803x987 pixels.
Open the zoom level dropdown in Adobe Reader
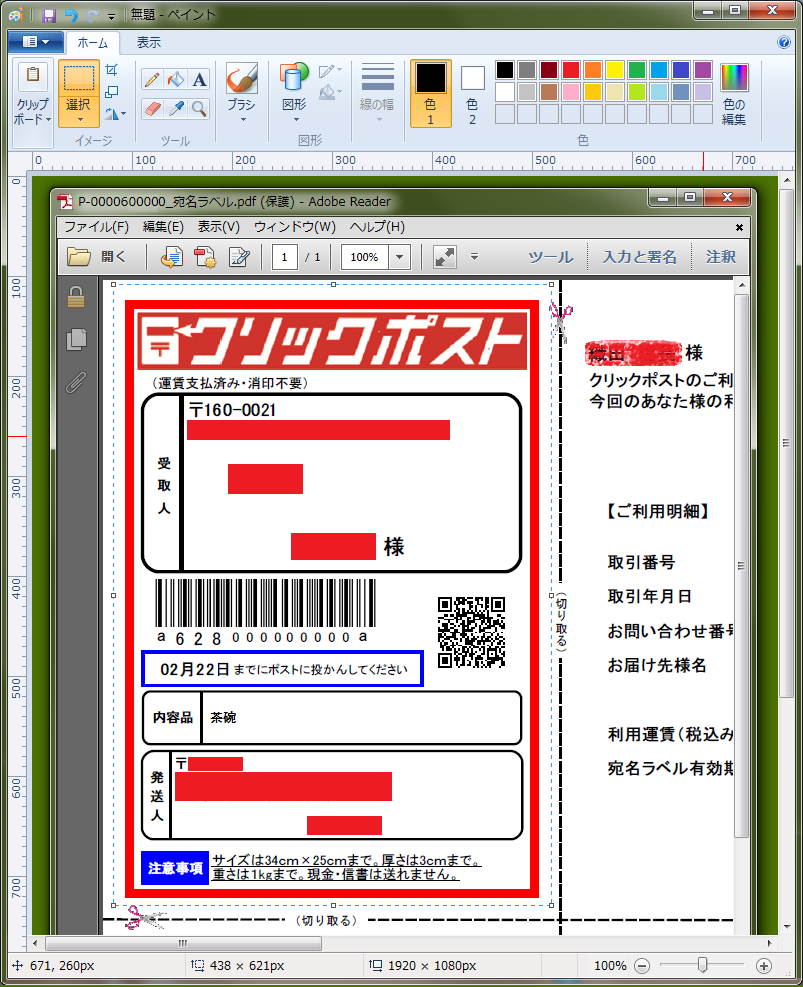tap(399, 257)
